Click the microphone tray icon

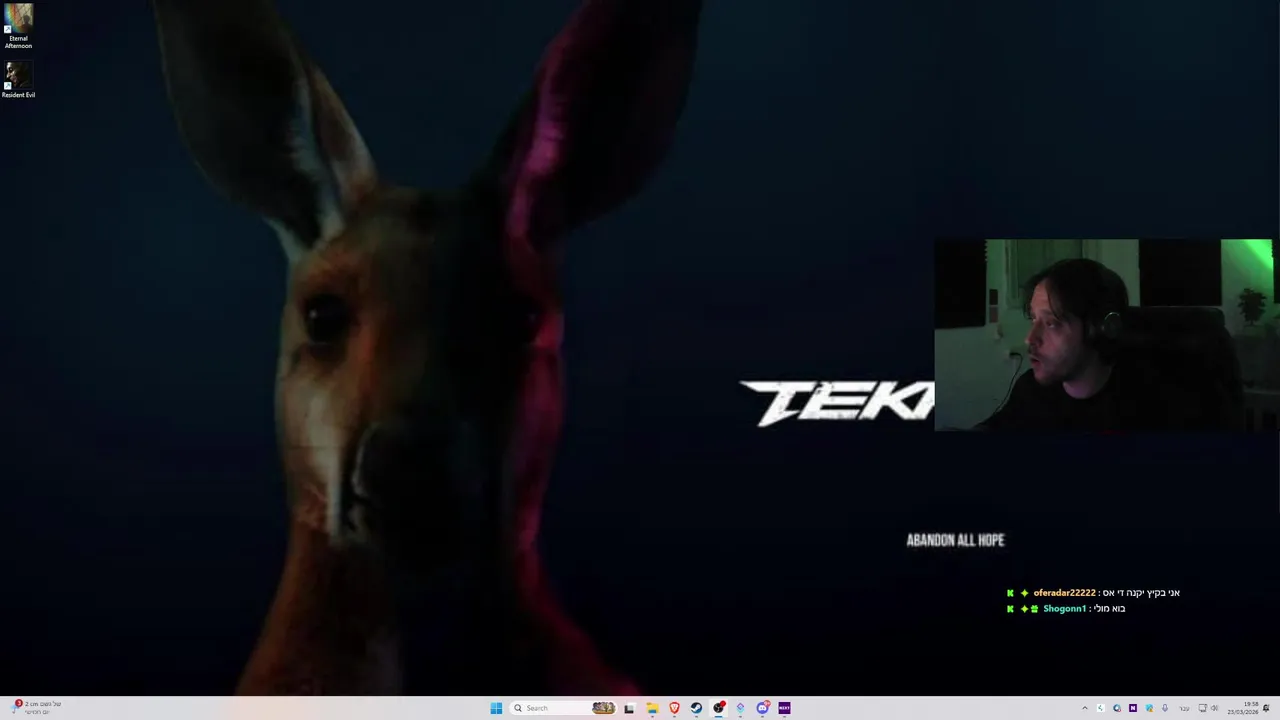pyautogui.click(x=1165, y=708)
